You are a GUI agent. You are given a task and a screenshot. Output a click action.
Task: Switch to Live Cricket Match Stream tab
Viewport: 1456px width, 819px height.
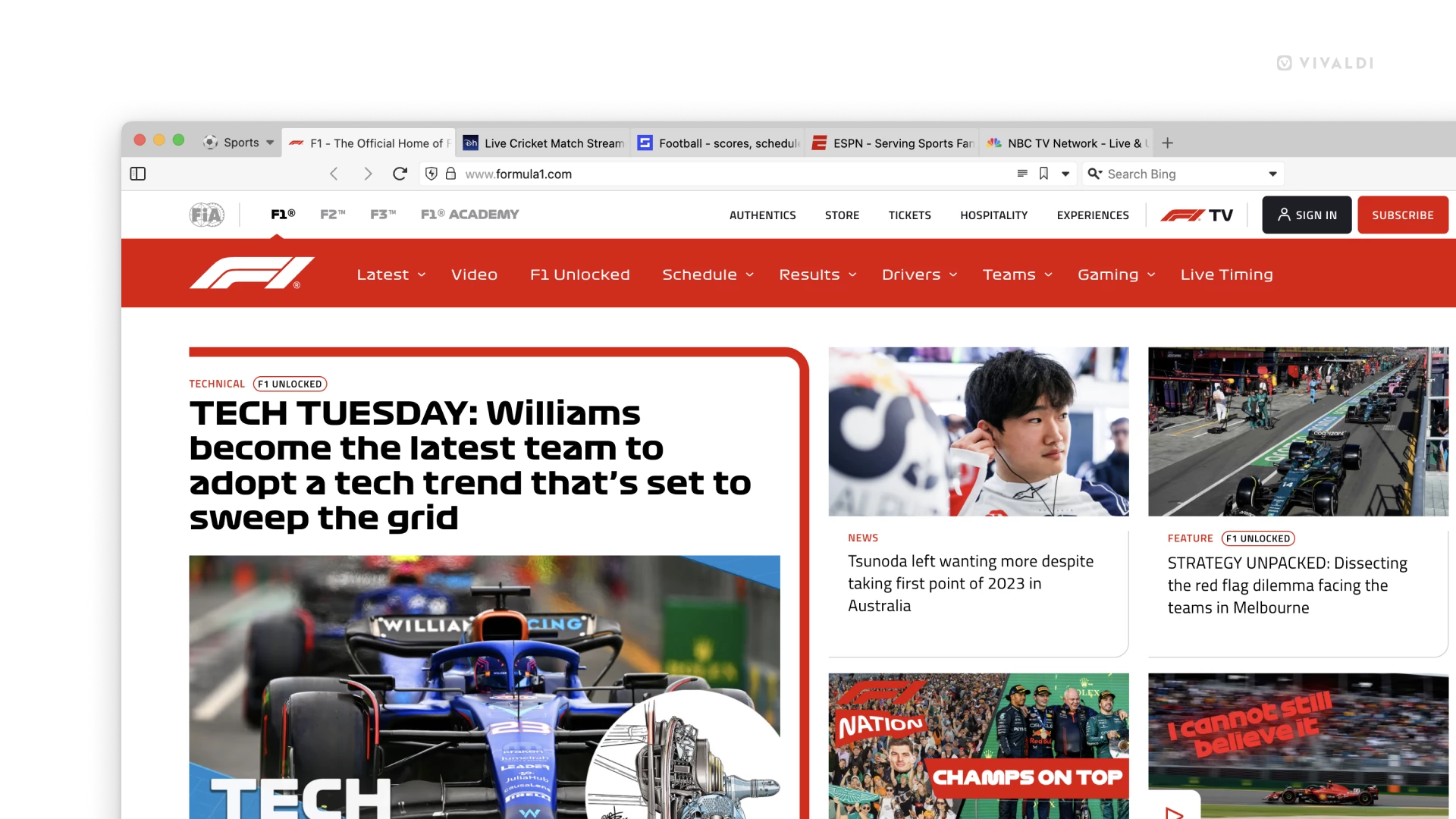coord(543,143)
